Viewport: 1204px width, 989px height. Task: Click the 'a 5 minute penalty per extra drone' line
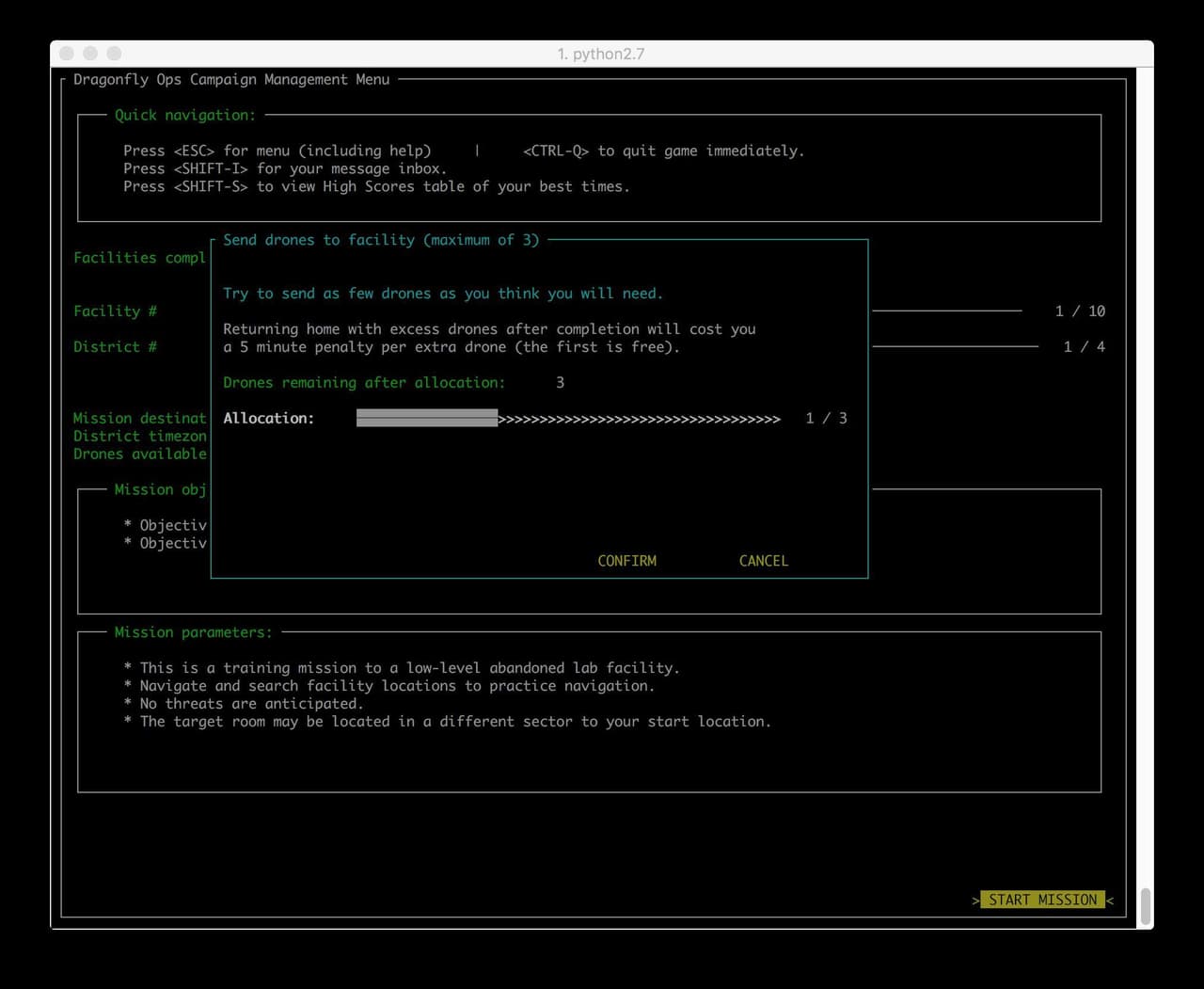[x=451, y=347]
